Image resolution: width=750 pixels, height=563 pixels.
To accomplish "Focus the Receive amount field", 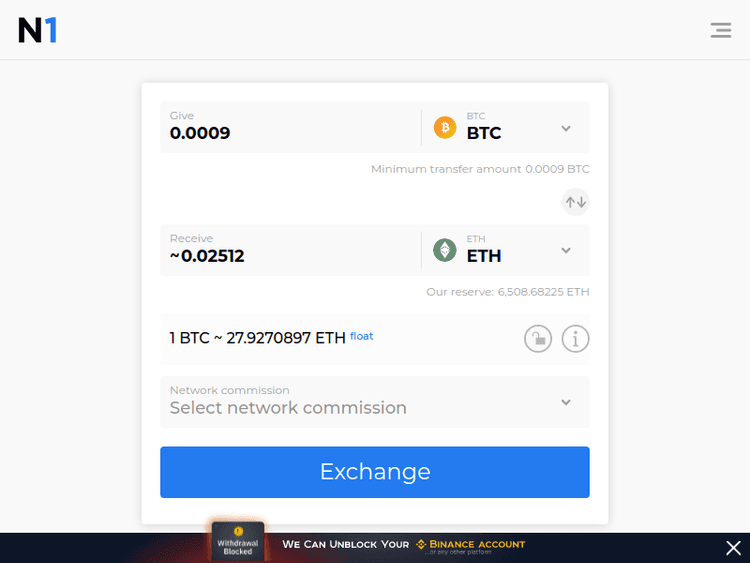I will click(x=290, y=250).
